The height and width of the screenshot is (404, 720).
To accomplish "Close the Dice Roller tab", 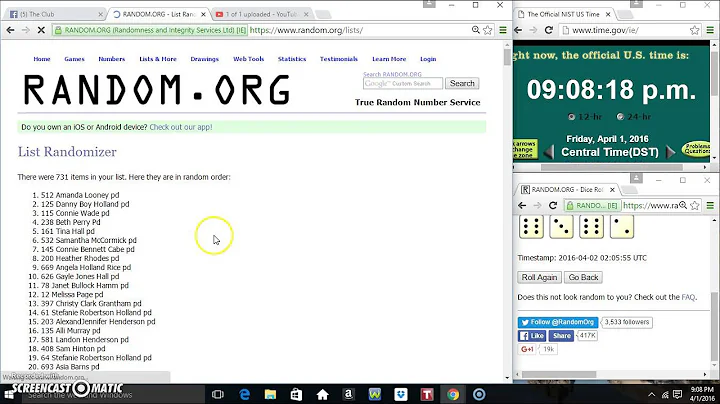I will point(612,190).
